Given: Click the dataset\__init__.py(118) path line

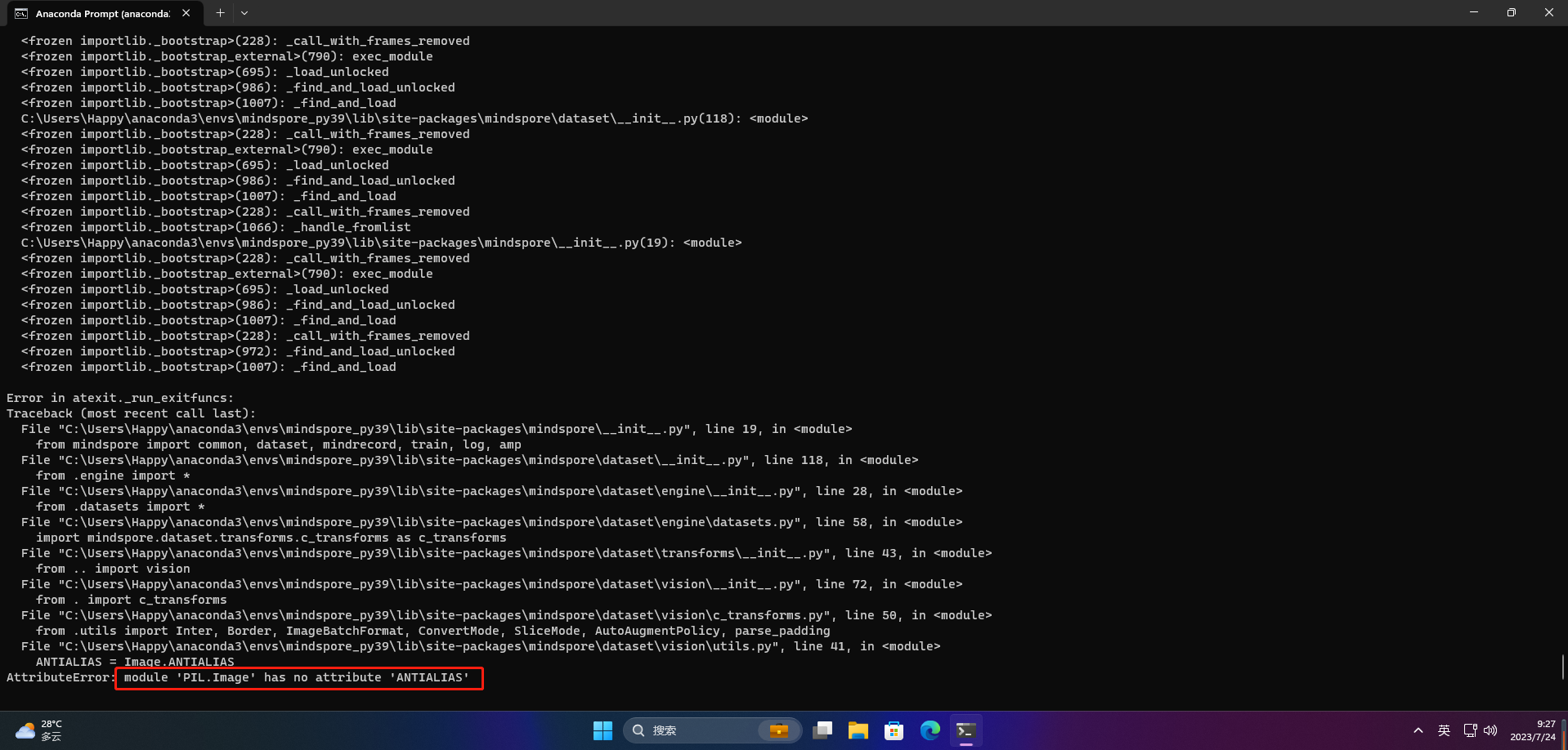Looking at the screenshot, I should tap(414, 118).
